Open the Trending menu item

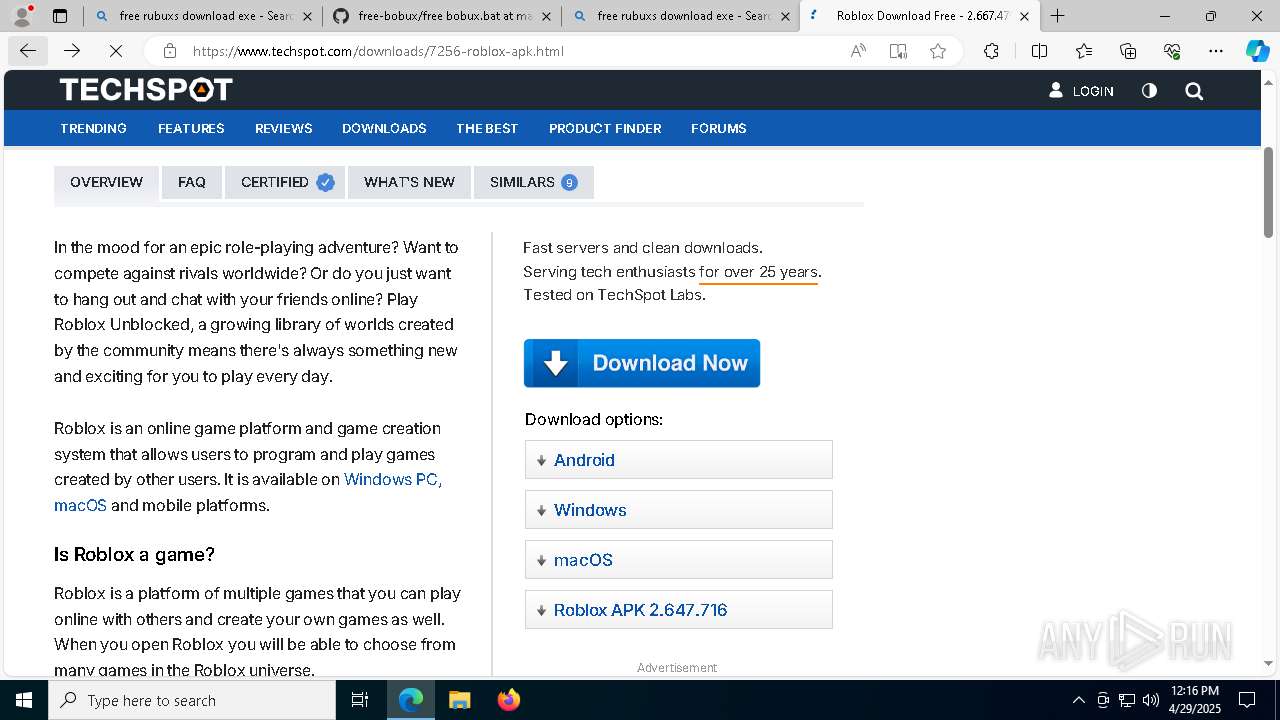click(x=93, y=128)
